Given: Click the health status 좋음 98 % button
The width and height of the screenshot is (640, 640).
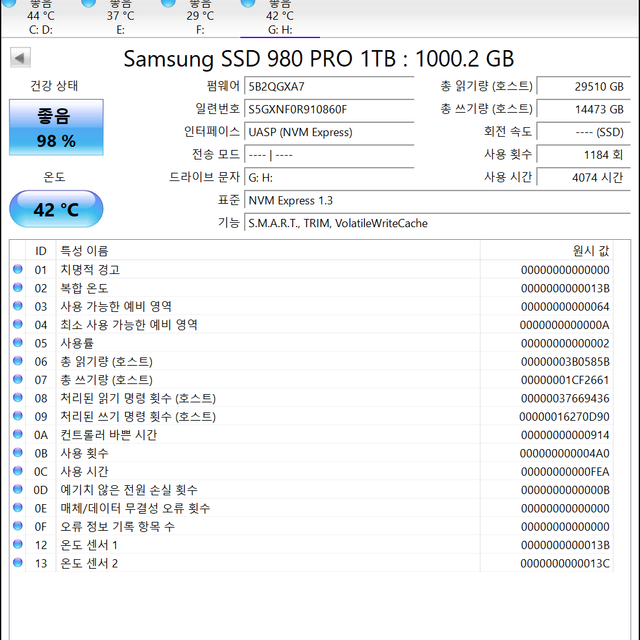Looking at the screenshot, I should coord(56,127).
